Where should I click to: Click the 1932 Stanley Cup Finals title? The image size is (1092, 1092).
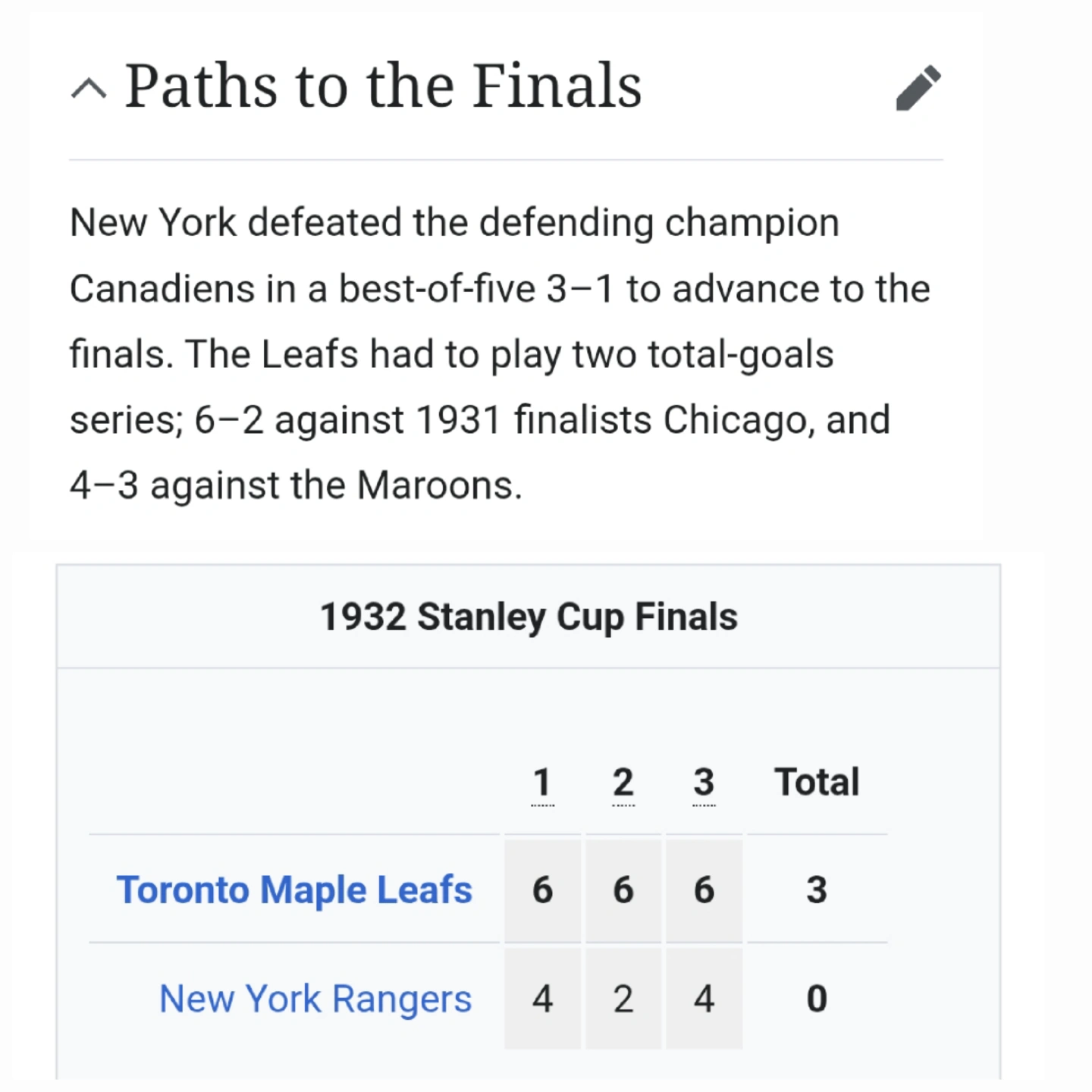[529, 617]
